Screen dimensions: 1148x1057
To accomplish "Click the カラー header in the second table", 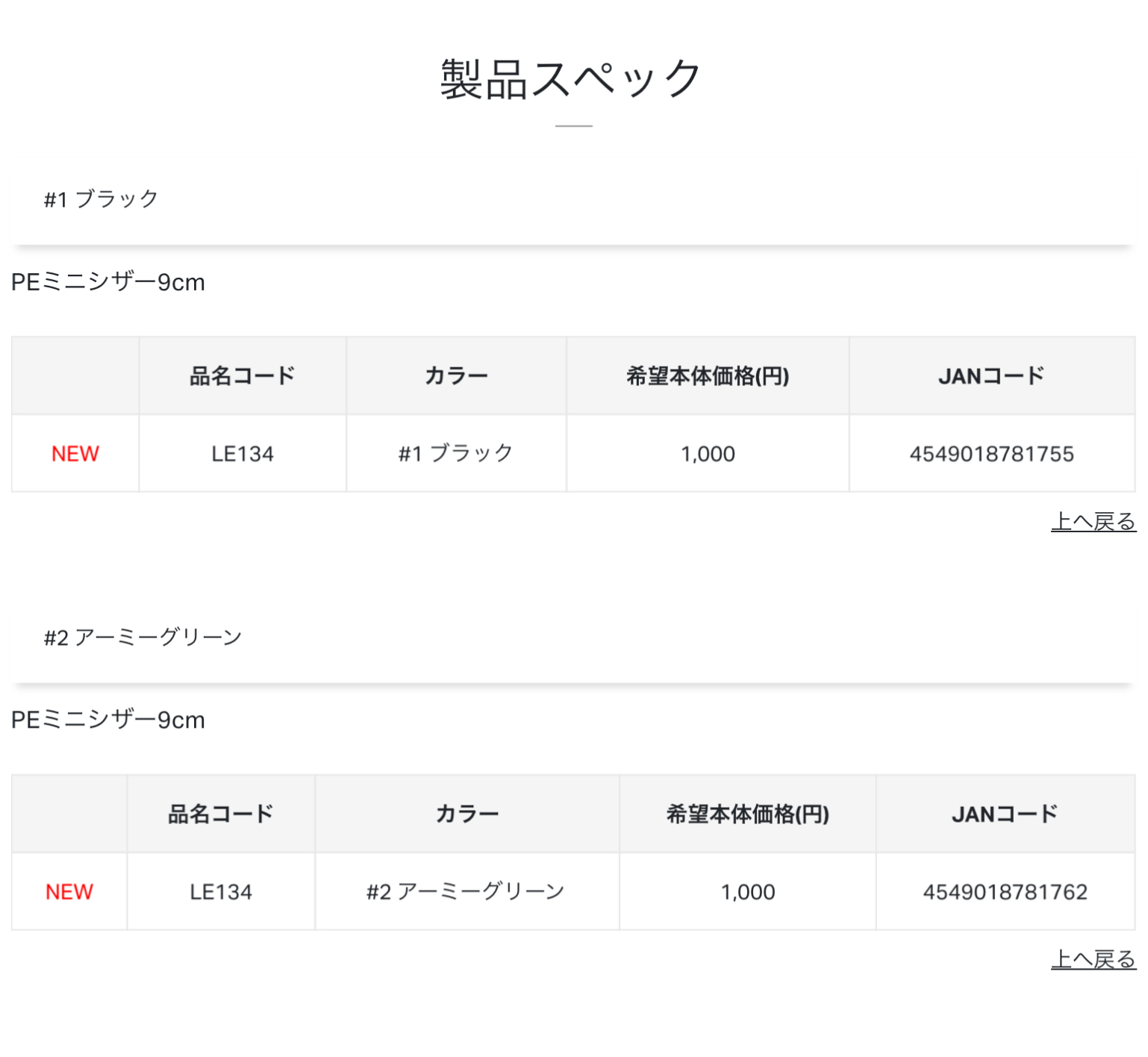I will coord(467,814).
